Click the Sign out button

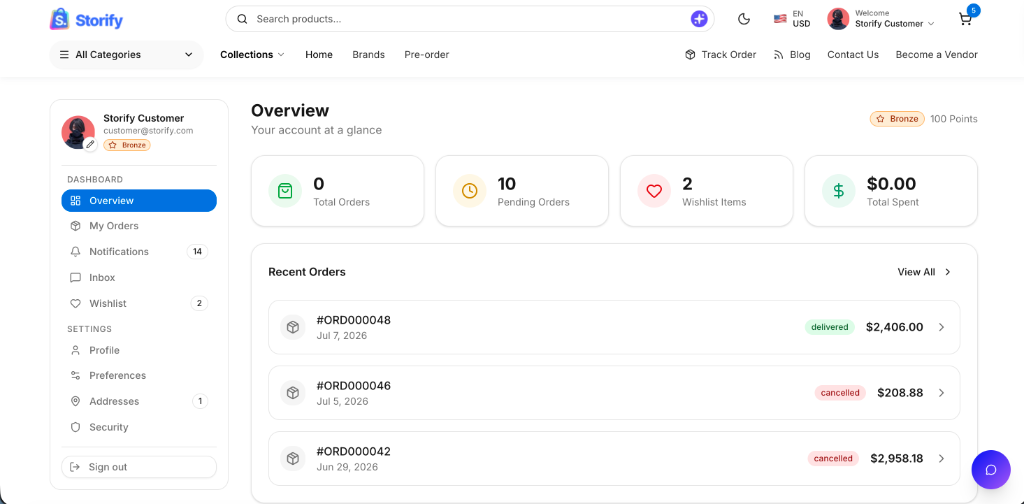coord(139,467)
